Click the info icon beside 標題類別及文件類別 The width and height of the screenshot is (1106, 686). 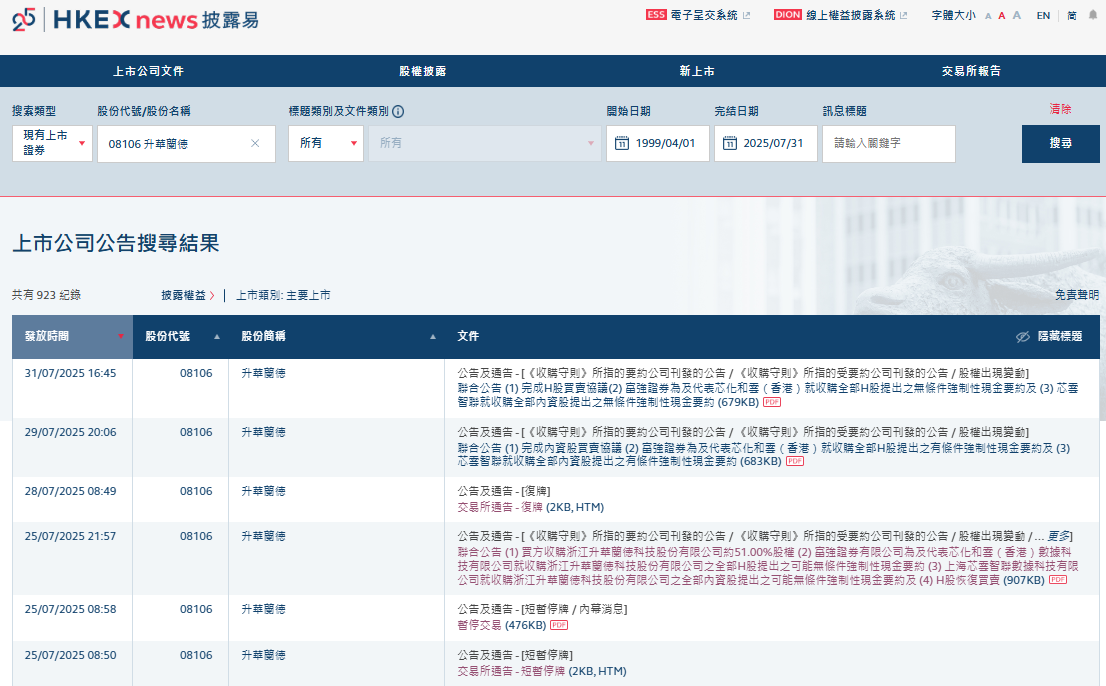pos(398,111)
